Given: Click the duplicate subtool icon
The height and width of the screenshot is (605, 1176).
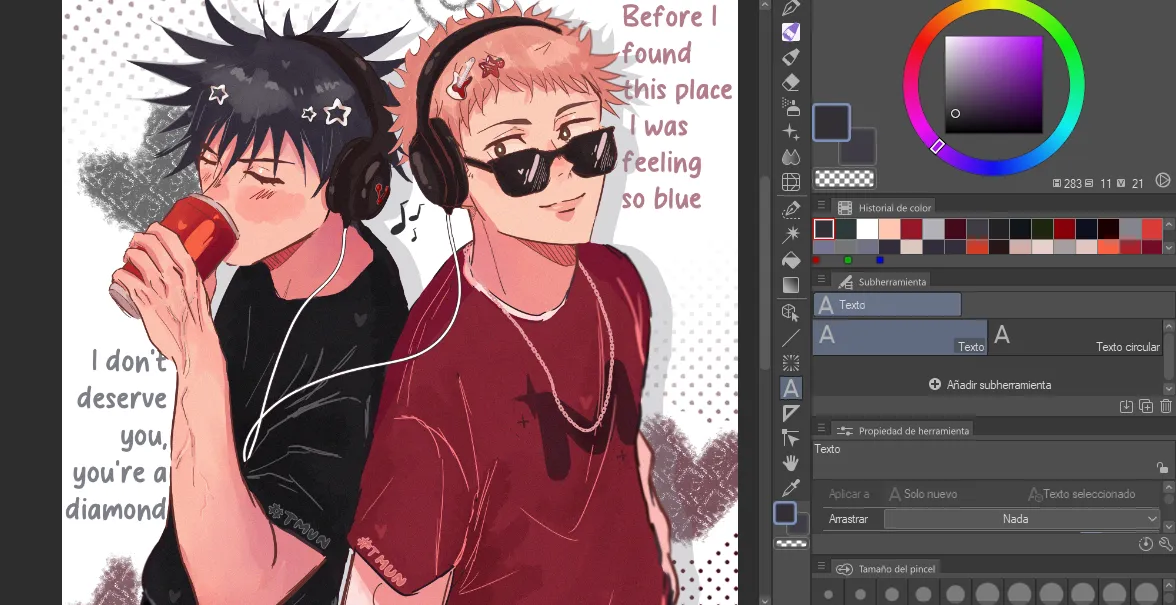Looking at the screenshot, I should [1146, 406].
